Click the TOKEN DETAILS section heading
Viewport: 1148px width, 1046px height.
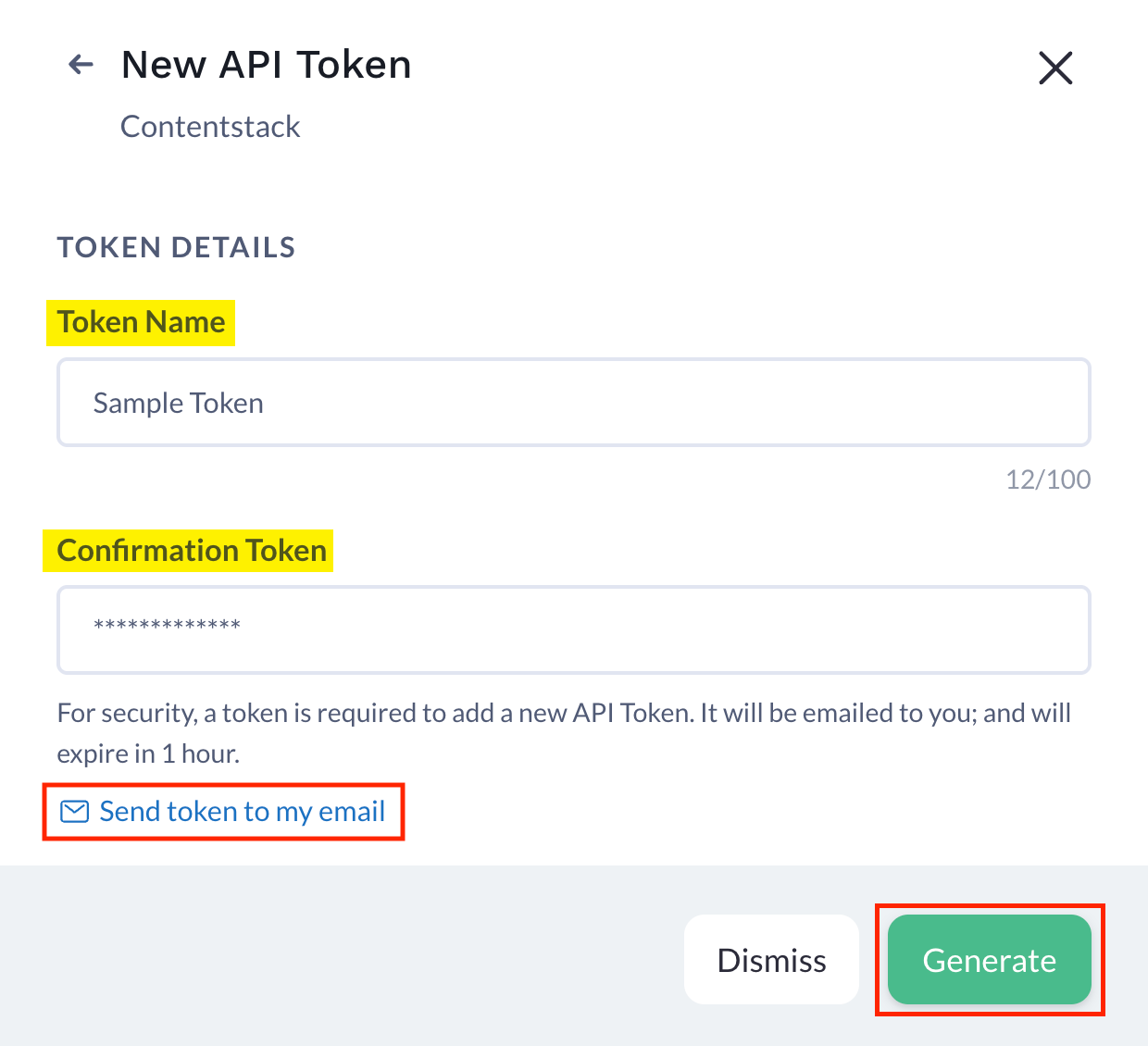point(176,247)
